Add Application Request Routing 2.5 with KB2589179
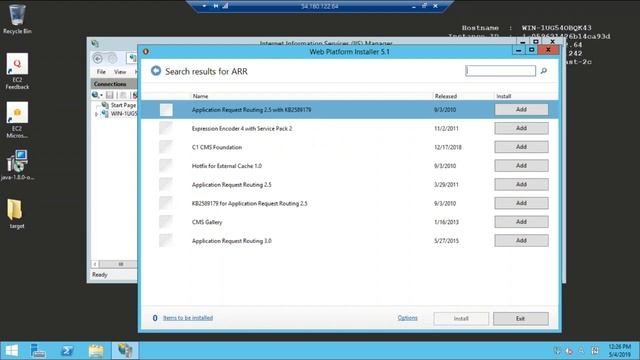Image resolution: width=640 pixels, height=360 pixels. click(x=521, y=109)
